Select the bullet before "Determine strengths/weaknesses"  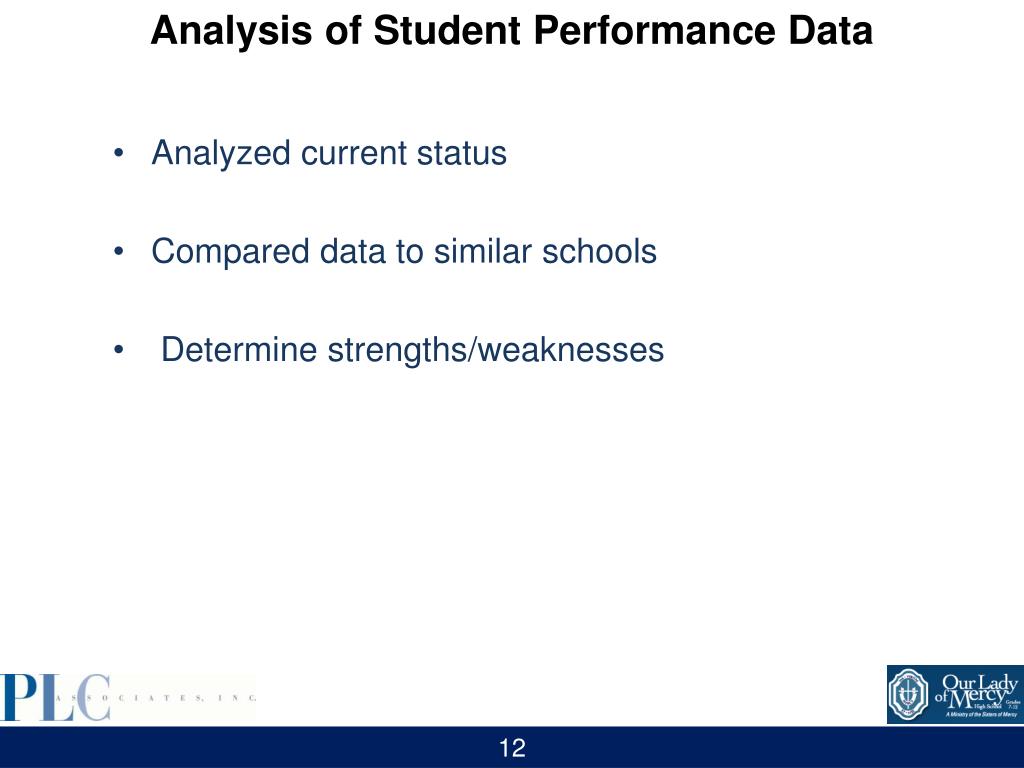click(119, 350)
